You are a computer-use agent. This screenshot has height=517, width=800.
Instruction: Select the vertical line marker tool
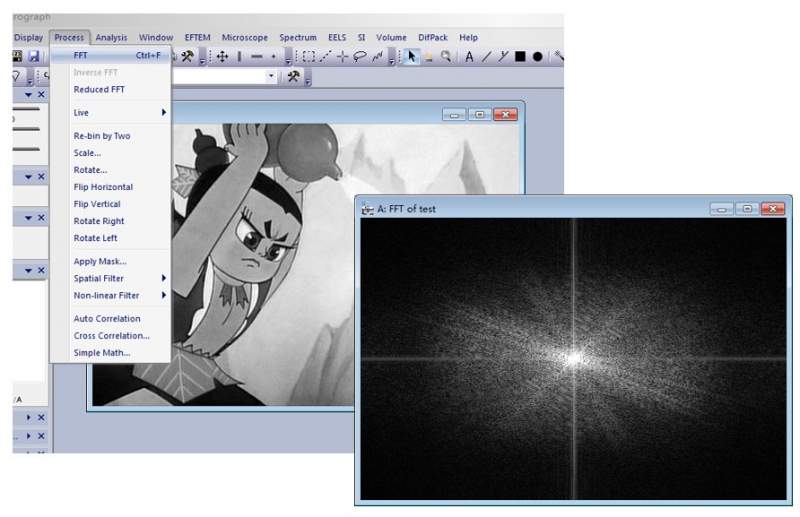tap(239, 57)
